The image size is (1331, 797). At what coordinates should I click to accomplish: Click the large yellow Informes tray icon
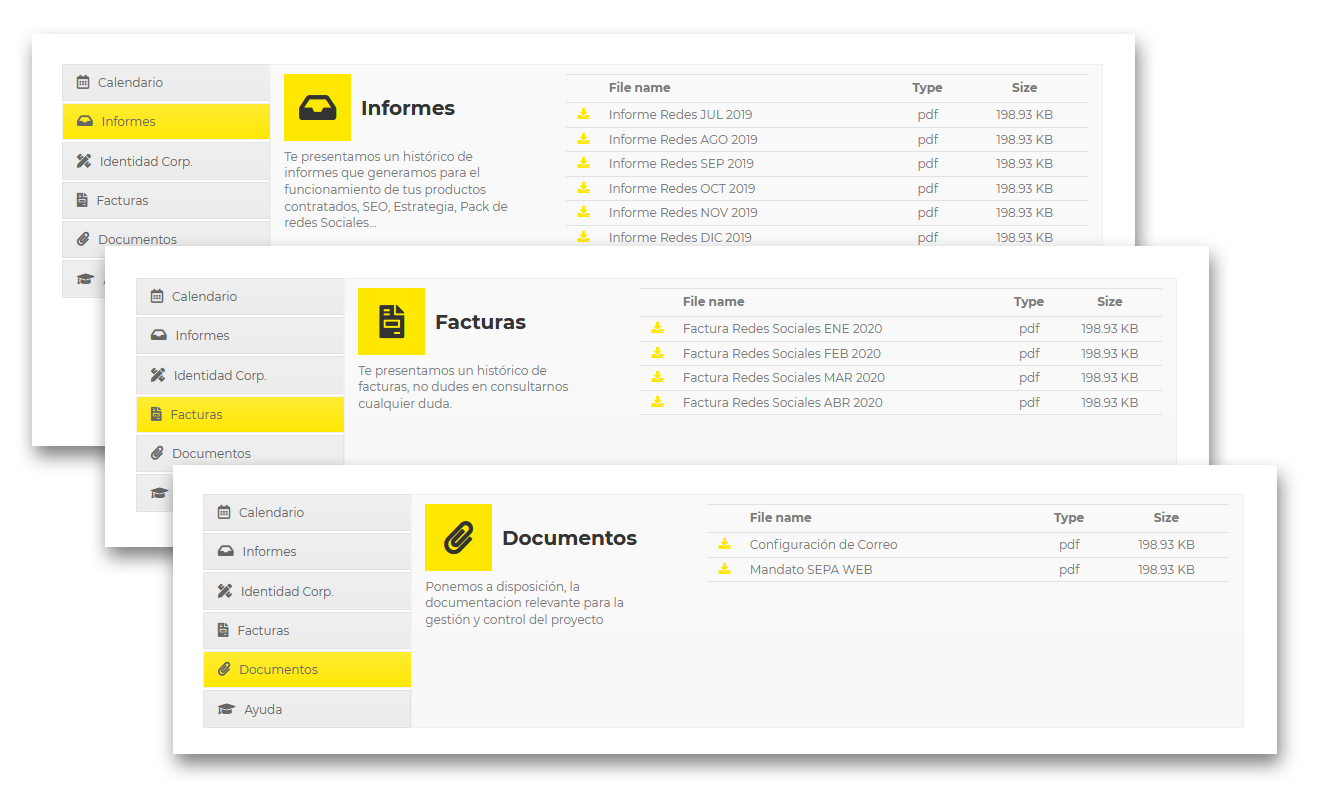point(317,107)
